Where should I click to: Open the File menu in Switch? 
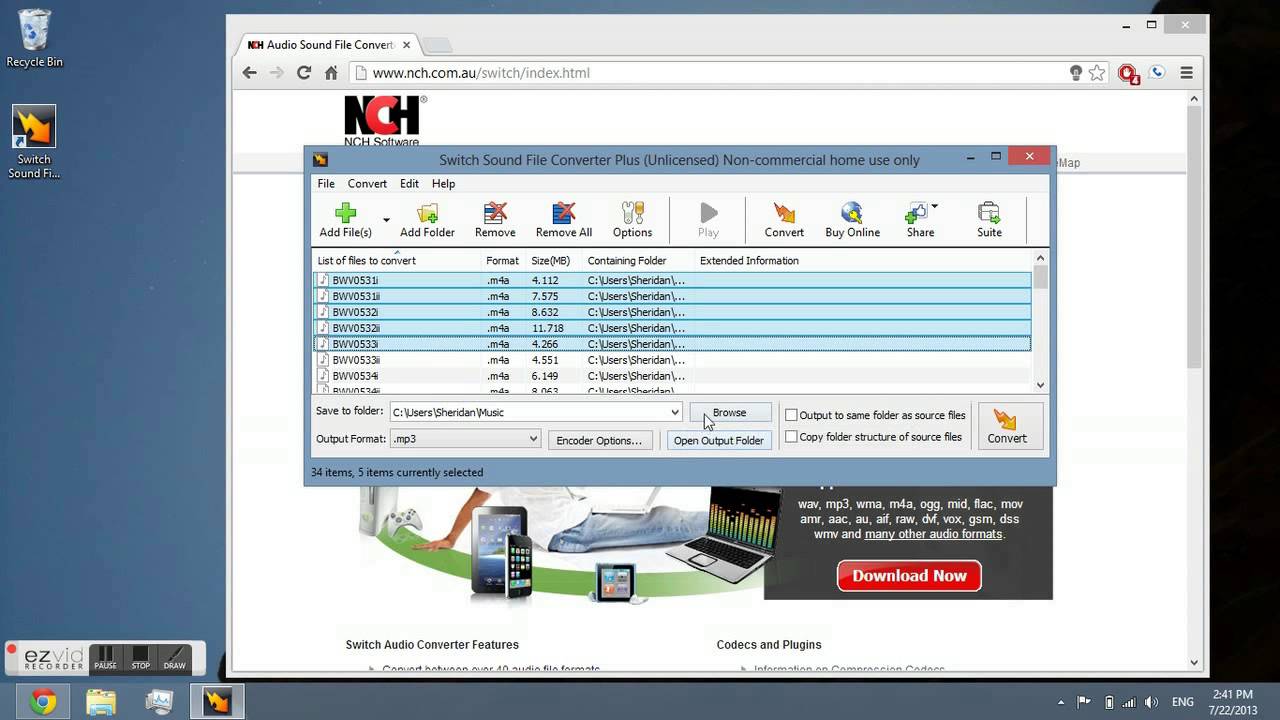[326, 184]
